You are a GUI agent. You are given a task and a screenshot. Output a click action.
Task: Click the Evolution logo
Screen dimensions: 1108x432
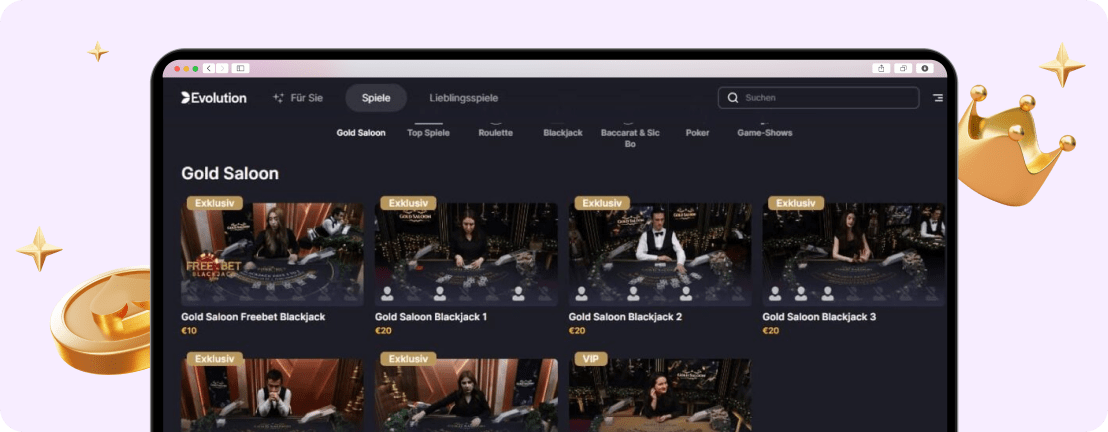[213, 98]
